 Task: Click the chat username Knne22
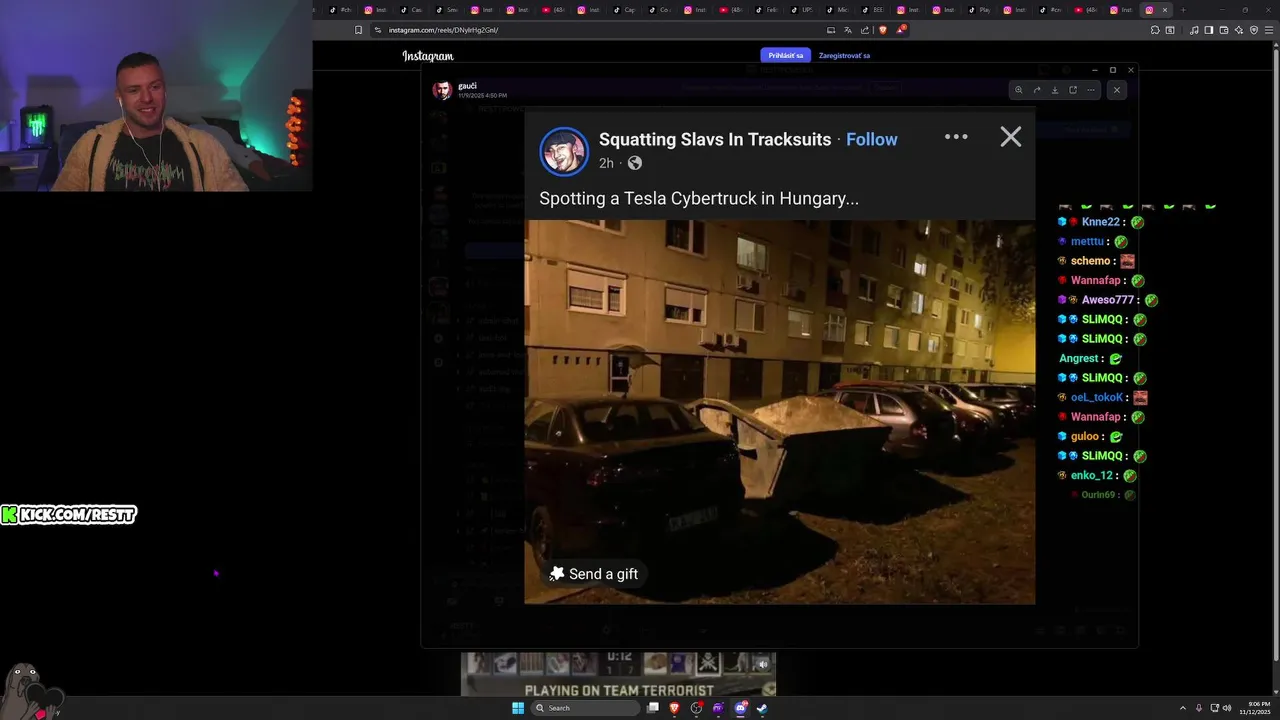pos(1100,222)
